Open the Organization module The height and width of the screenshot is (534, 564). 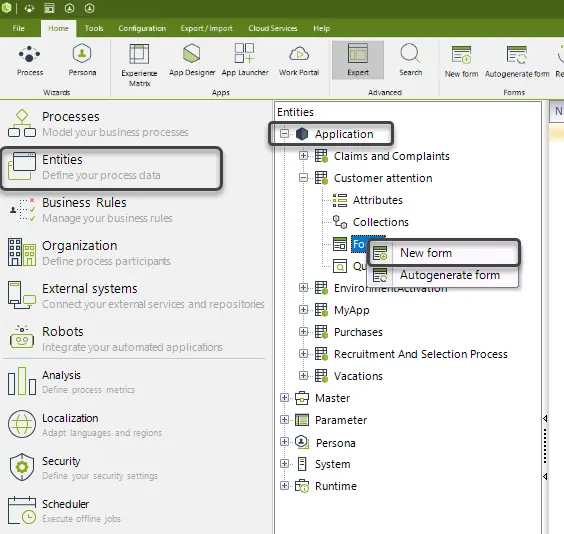tap(89, 253)
